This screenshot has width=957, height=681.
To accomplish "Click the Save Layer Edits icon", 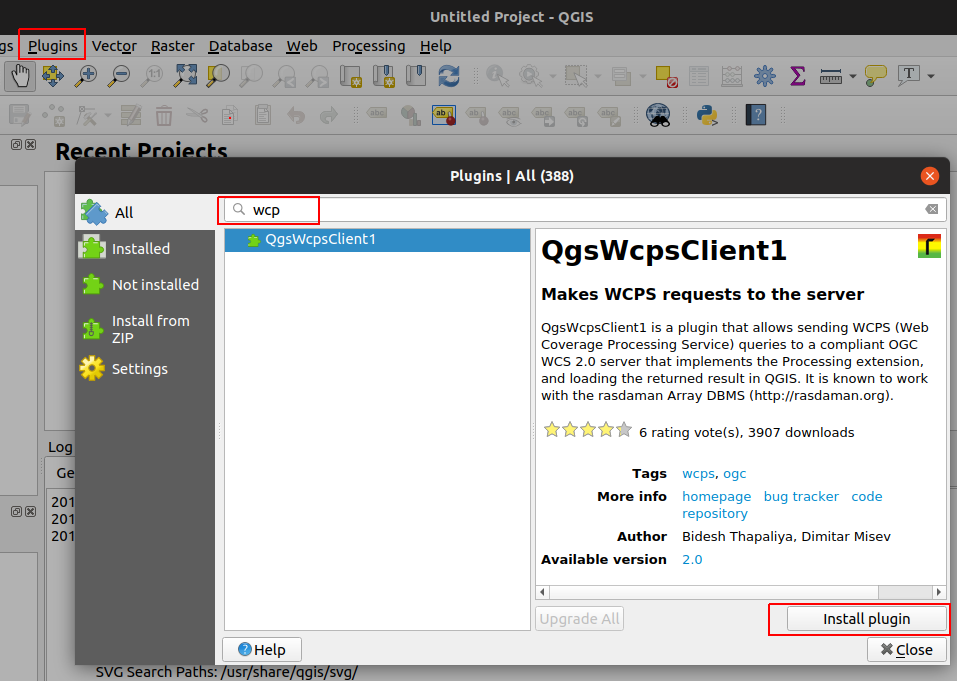I will tap(20, 115).
